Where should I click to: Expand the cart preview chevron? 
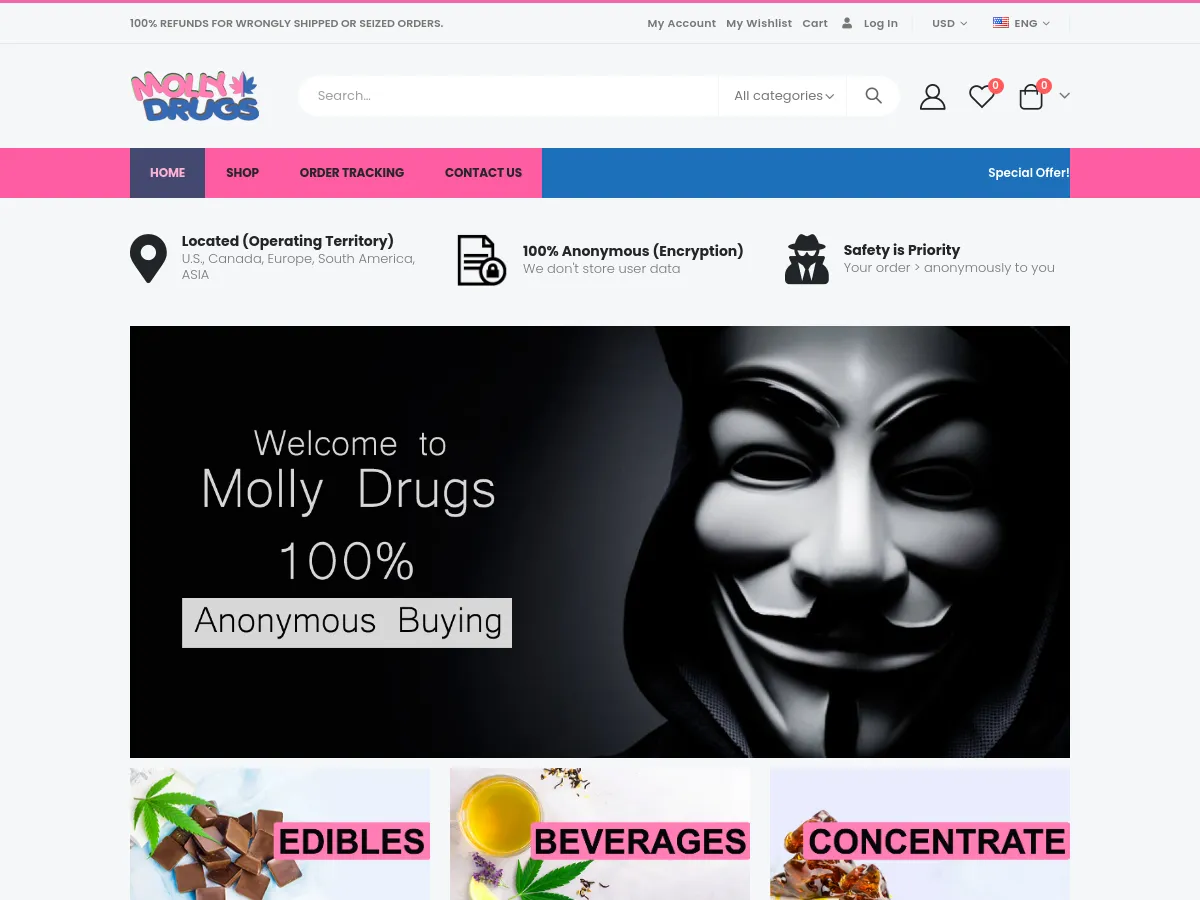click(1064, 96)
